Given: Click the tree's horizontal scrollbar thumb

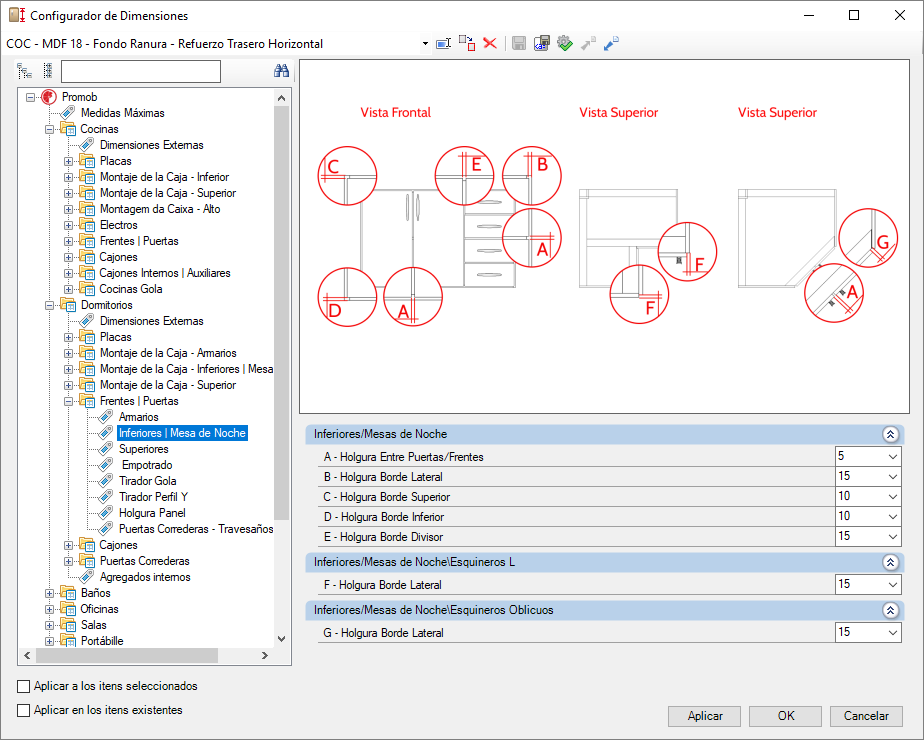Looking at the screenshot, I should click(127, 655).
